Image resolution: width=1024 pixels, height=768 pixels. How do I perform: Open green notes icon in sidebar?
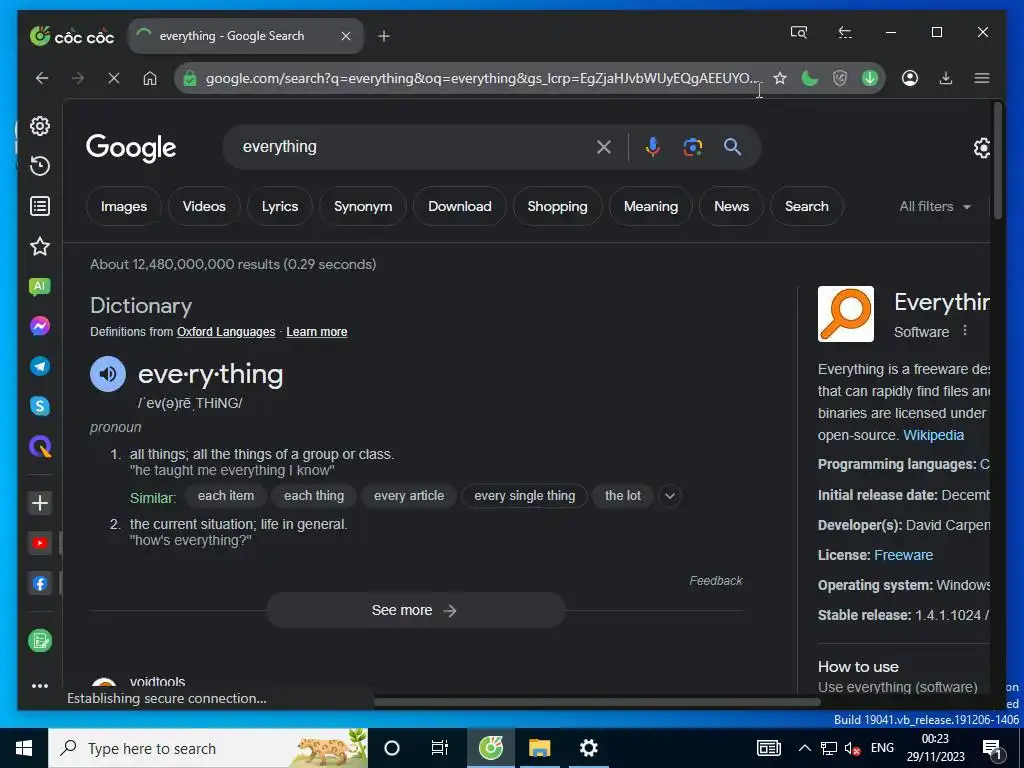point(40,641)
